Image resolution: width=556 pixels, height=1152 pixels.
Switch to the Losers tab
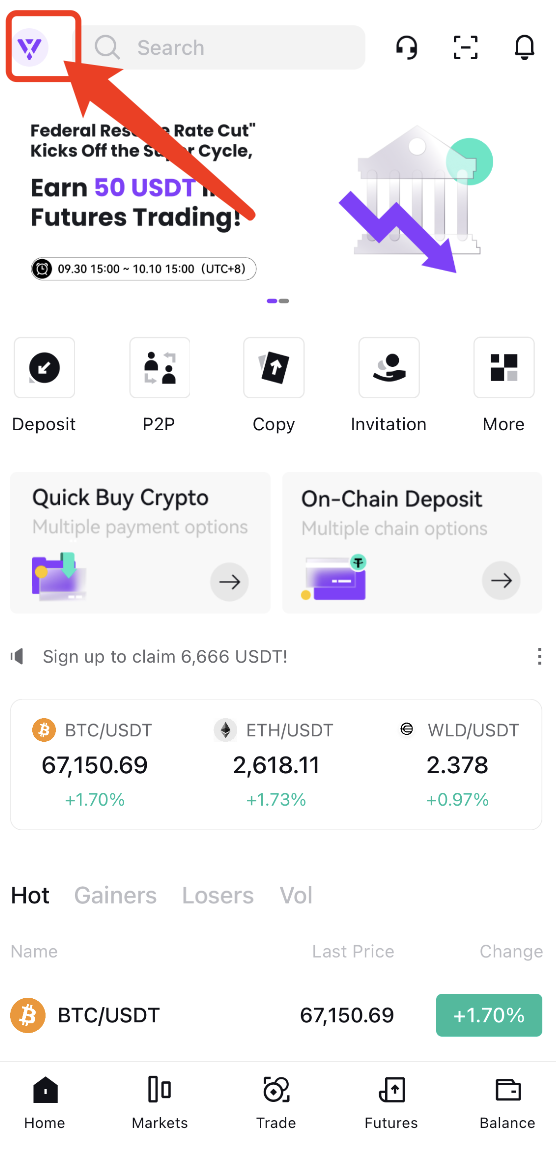[x=218, y=896]
